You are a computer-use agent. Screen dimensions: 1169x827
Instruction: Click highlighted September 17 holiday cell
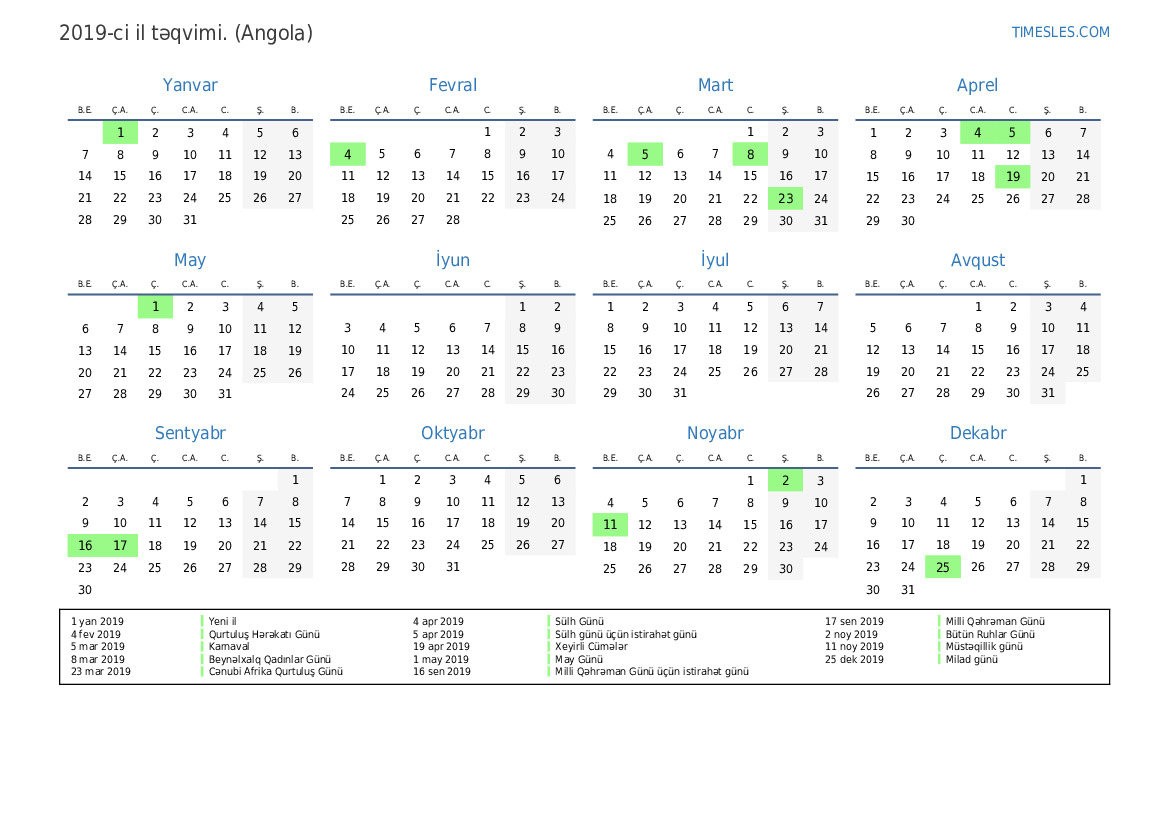pyautogui.click(x=120, y=546)
